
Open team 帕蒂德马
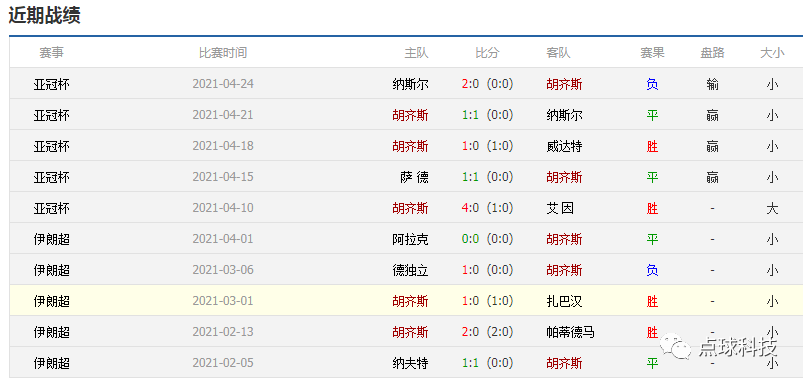pos(570,332)
